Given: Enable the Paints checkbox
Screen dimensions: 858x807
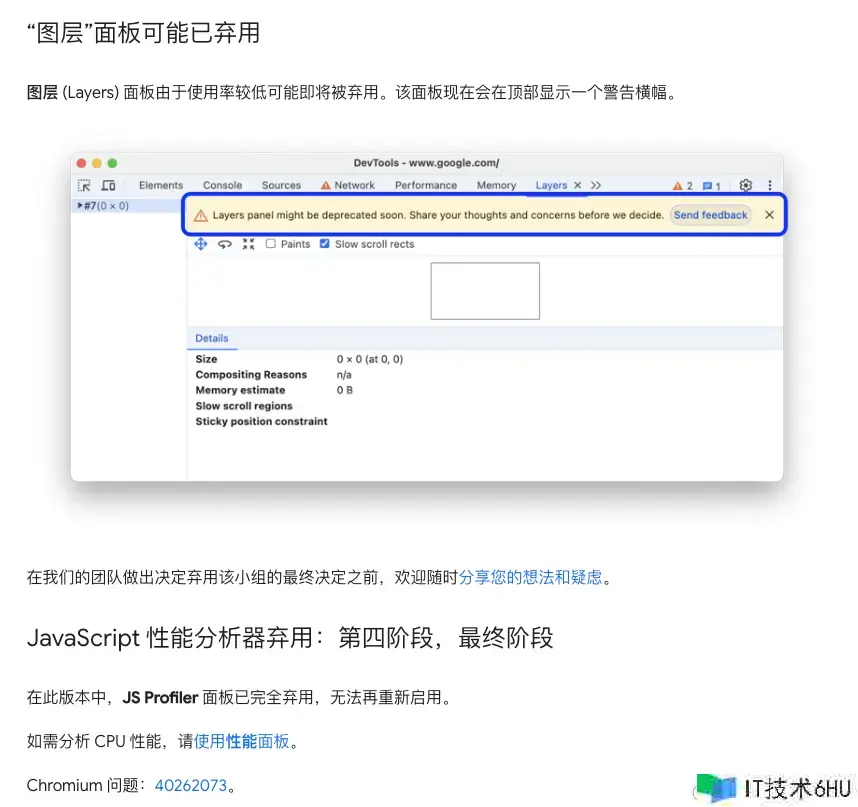Looking at the screenshot, I should pyautogui.click(x=271, y=243).
